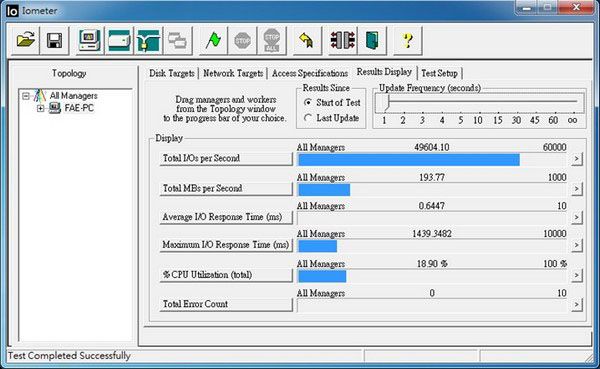The width and height of the screenshot is (600, 369).
Task: Open arrow menu for Average I/O Response Time
Action: pyautogui.click(x=577, y=217)
